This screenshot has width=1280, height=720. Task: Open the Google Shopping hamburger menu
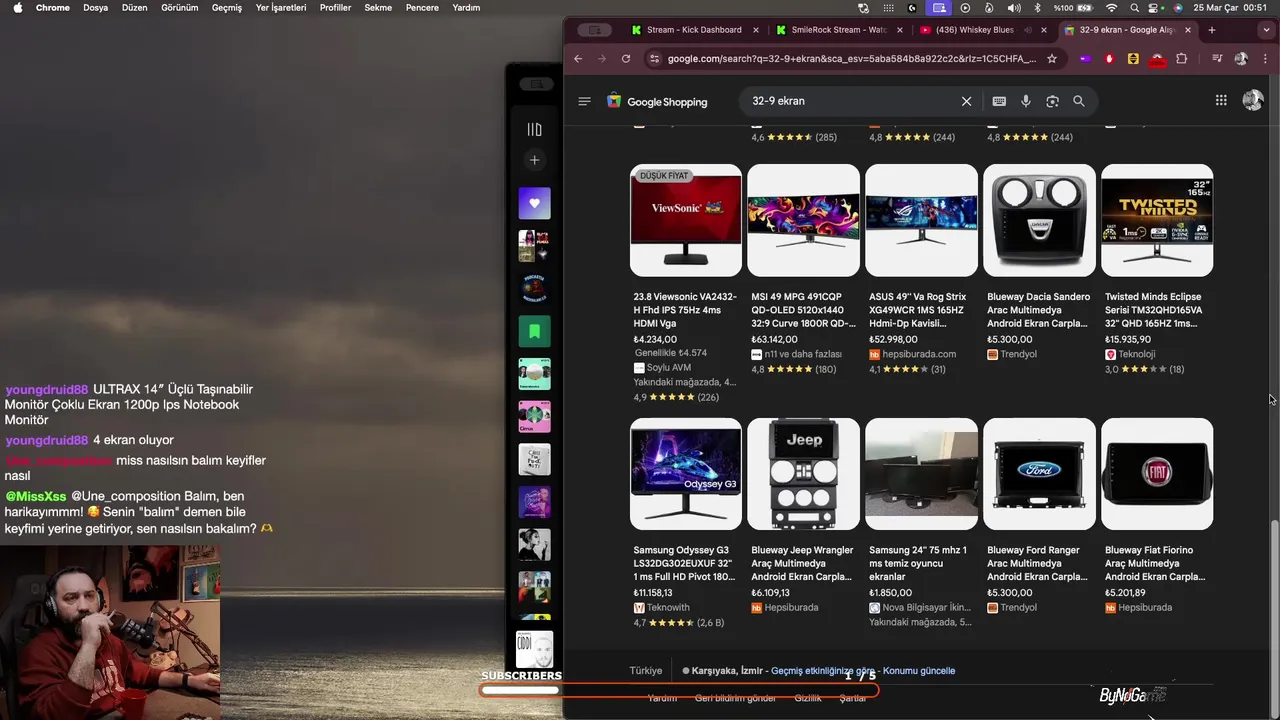(585, 101)
